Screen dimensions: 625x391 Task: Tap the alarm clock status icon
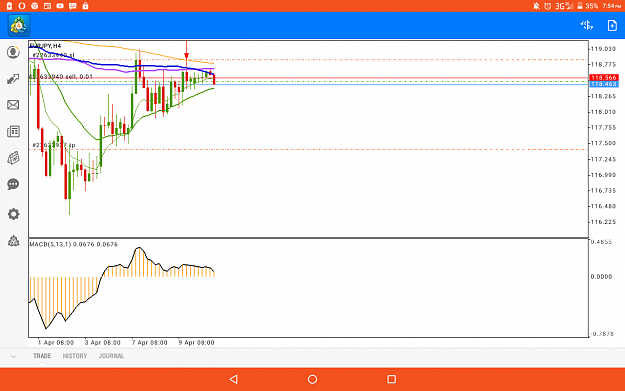click(548, 6)
